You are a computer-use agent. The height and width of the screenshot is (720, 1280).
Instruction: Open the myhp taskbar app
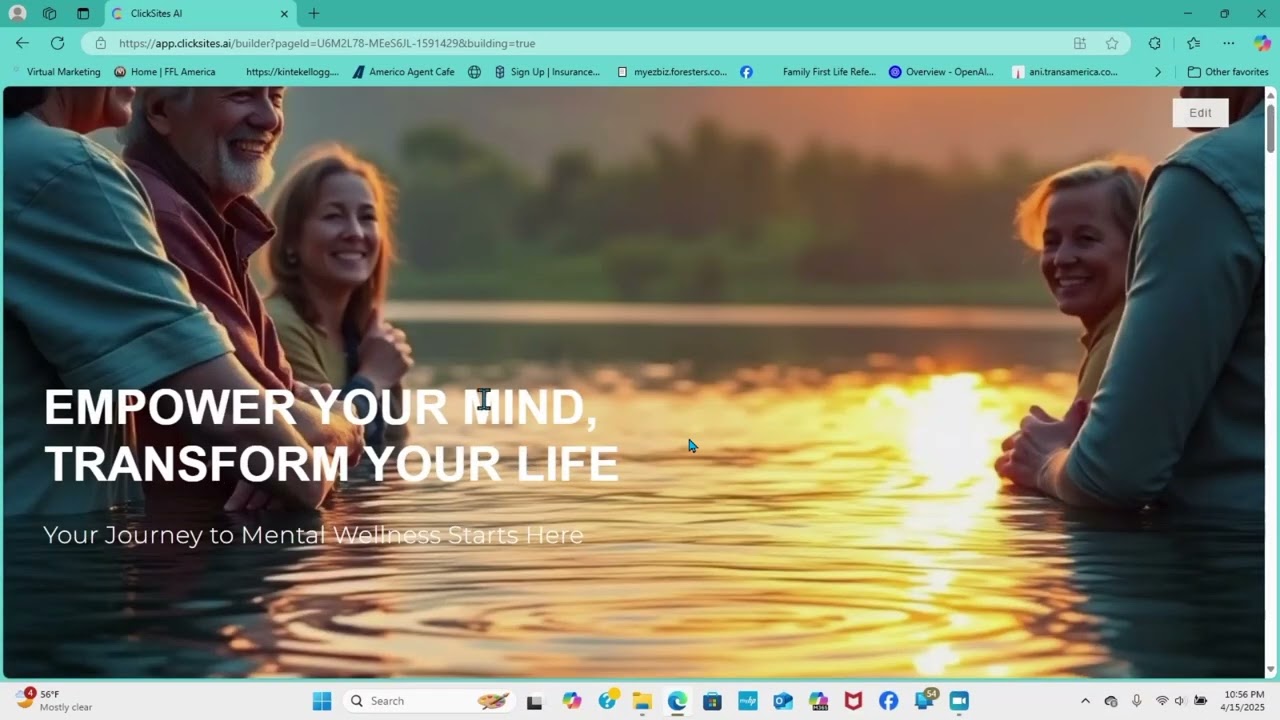click(x=747, y=701)
